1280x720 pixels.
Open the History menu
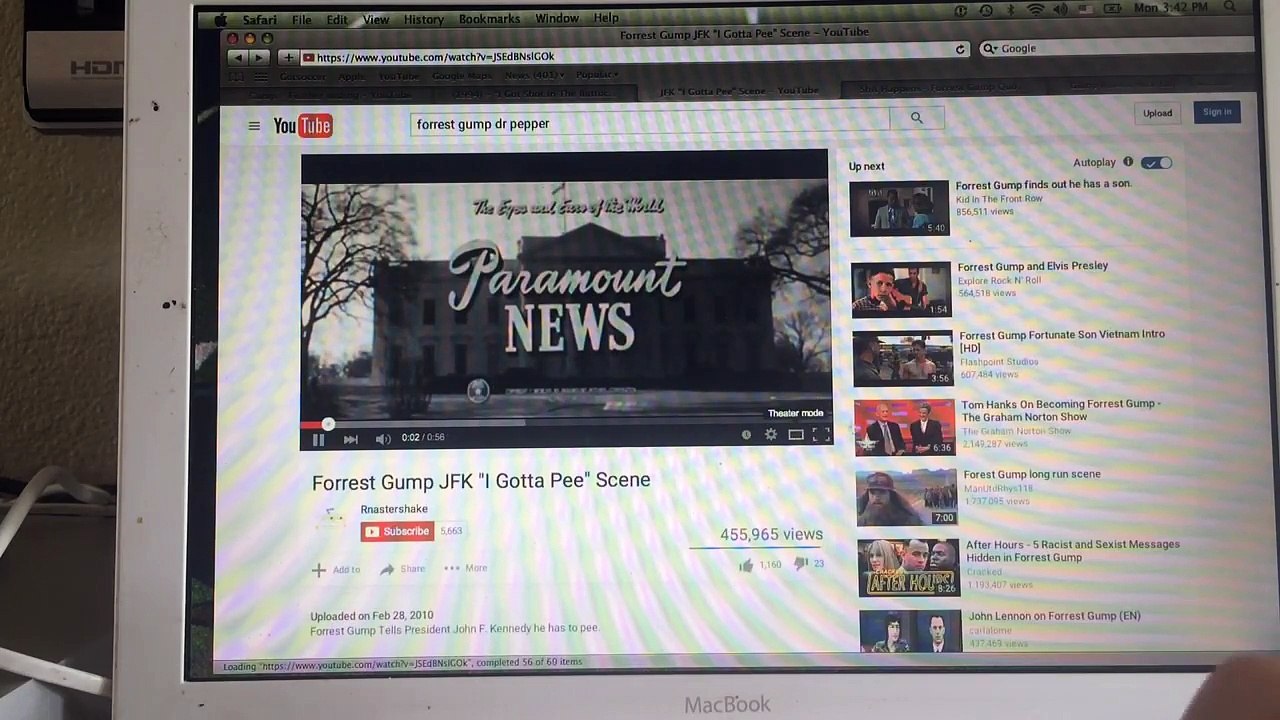(423, 20)
